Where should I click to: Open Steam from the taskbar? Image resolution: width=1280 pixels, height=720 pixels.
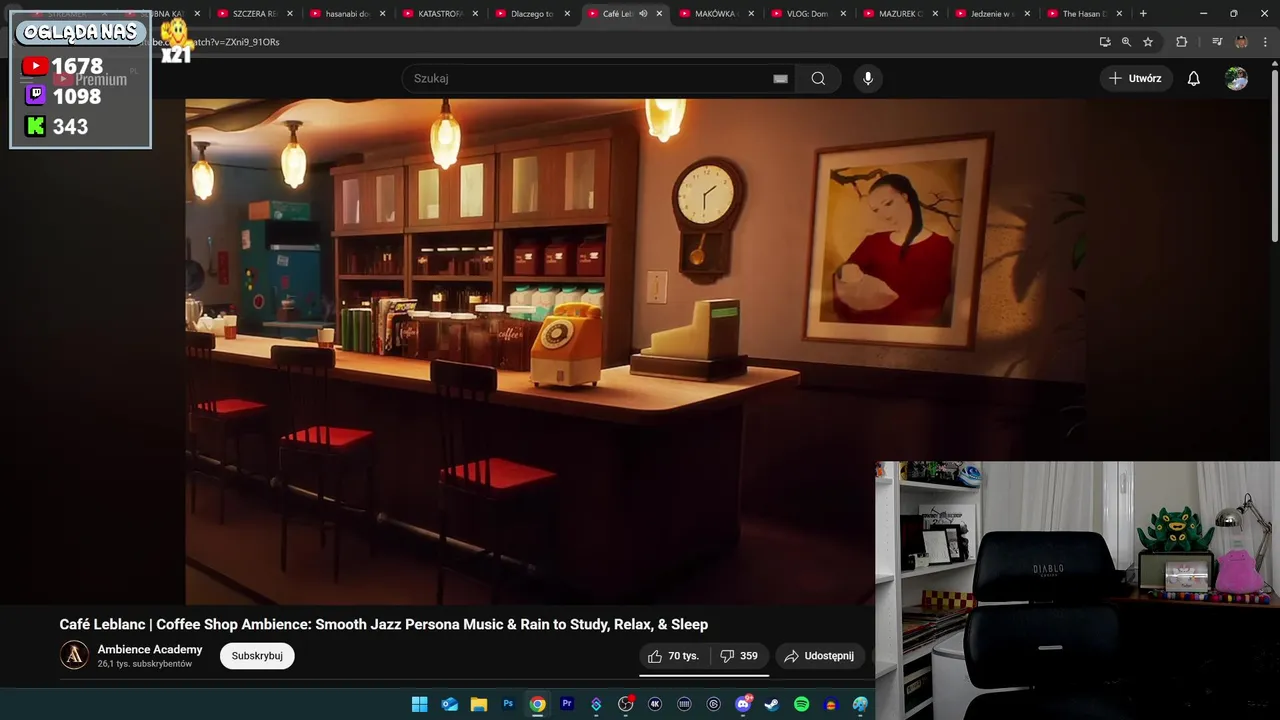click(x=772, y=704)
